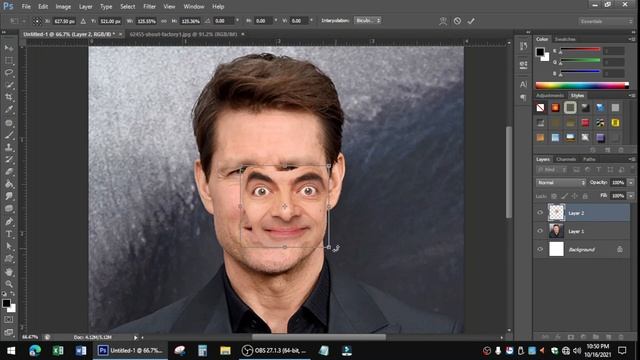The image size is (640, 360).
Task: Select the History Brush tool
Action: click(9, 160)
